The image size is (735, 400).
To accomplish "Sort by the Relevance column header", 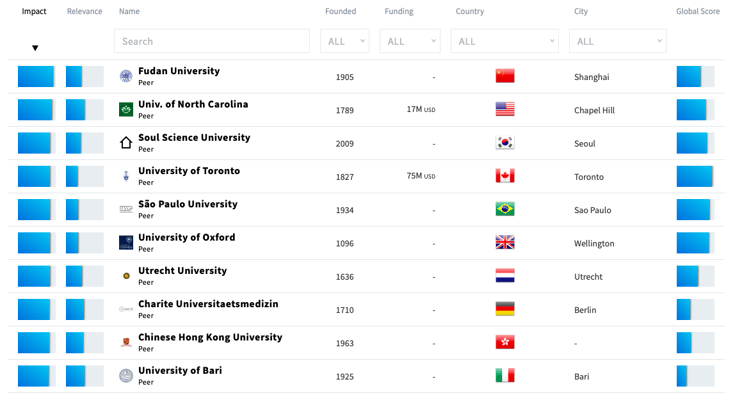I will [x=84, y=11].
